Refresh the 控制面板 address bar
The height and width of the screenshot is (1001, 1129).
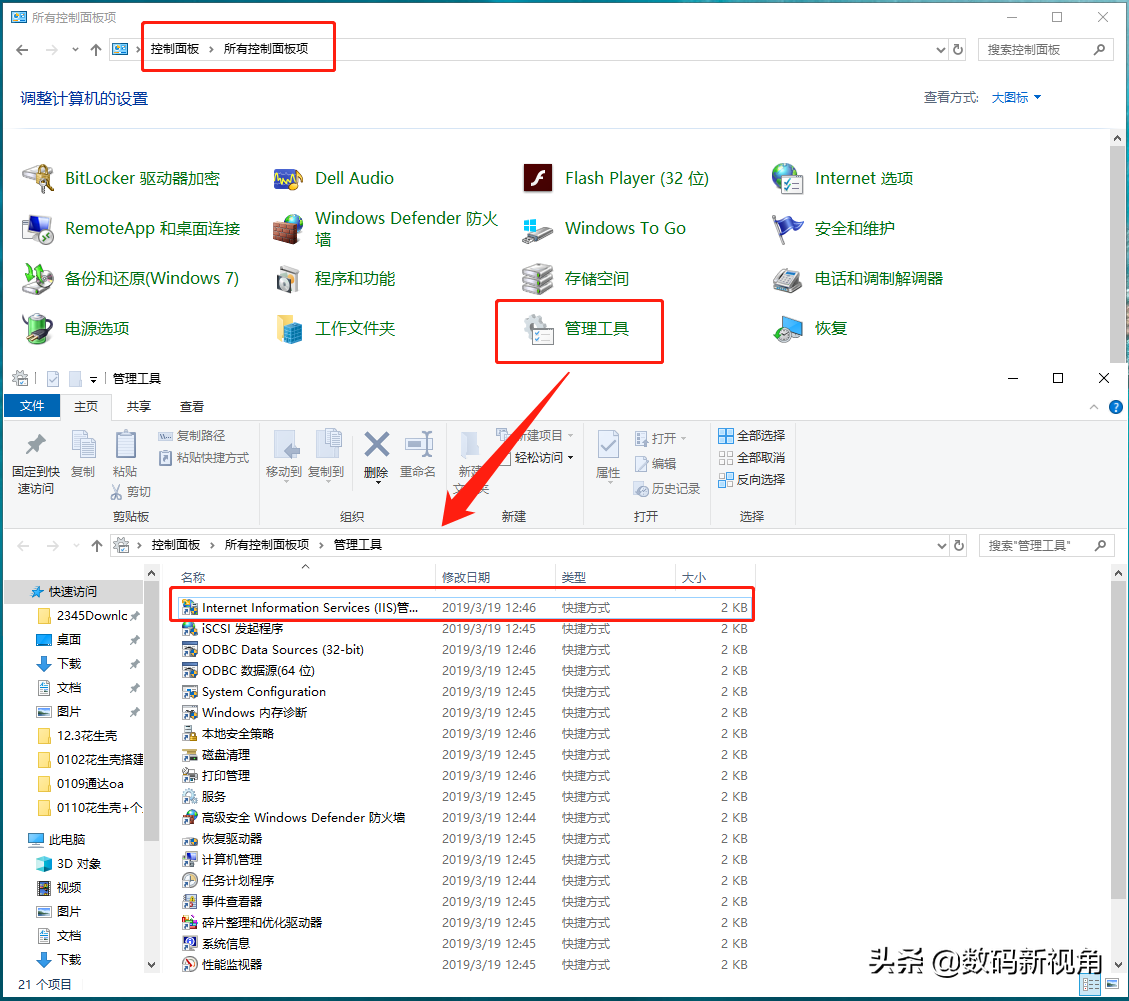pyautogui.click(x=958, y=50)
